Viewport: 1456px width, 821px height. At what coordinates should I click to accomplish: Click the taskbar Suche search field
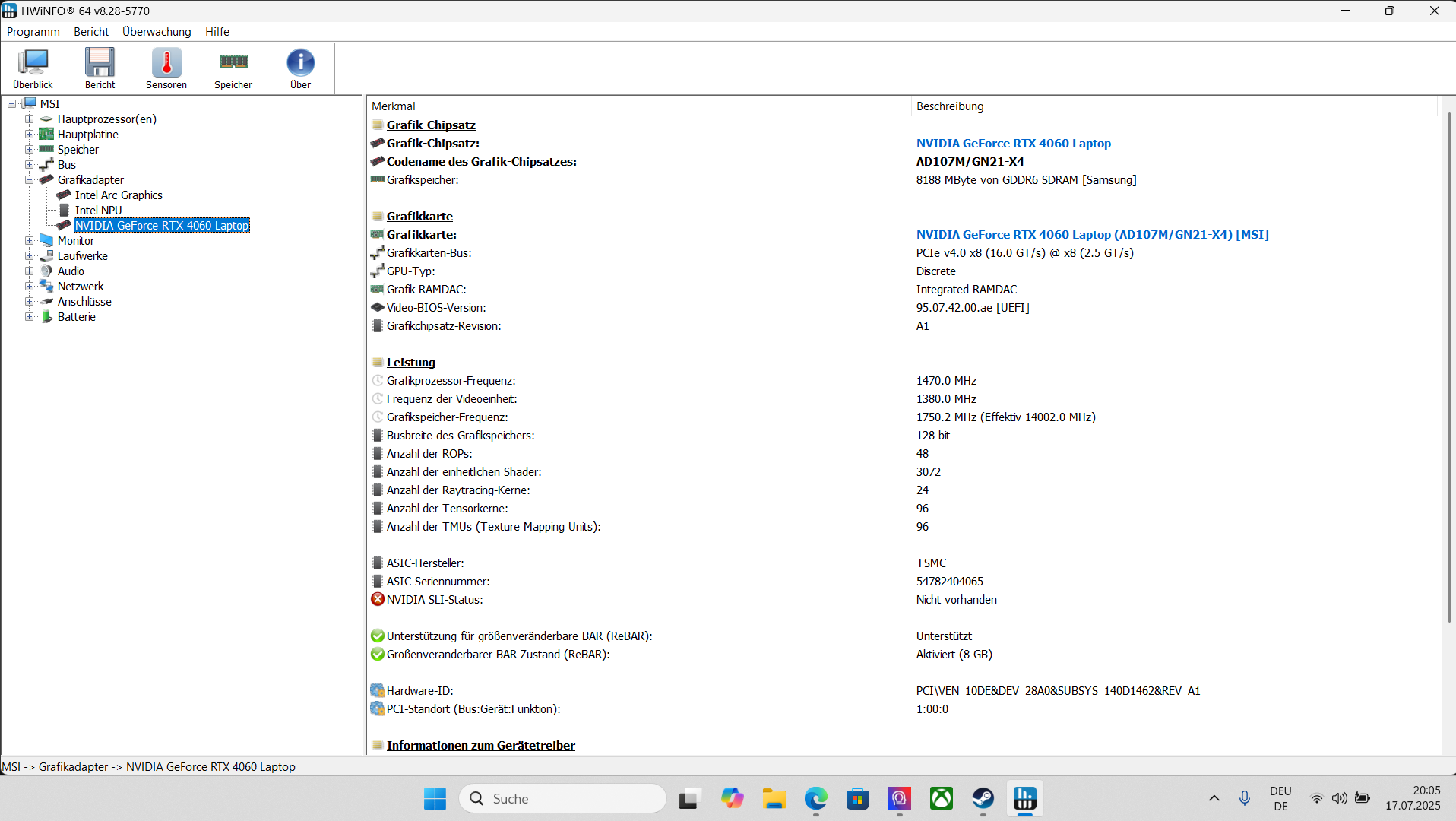tap(563, 799)
